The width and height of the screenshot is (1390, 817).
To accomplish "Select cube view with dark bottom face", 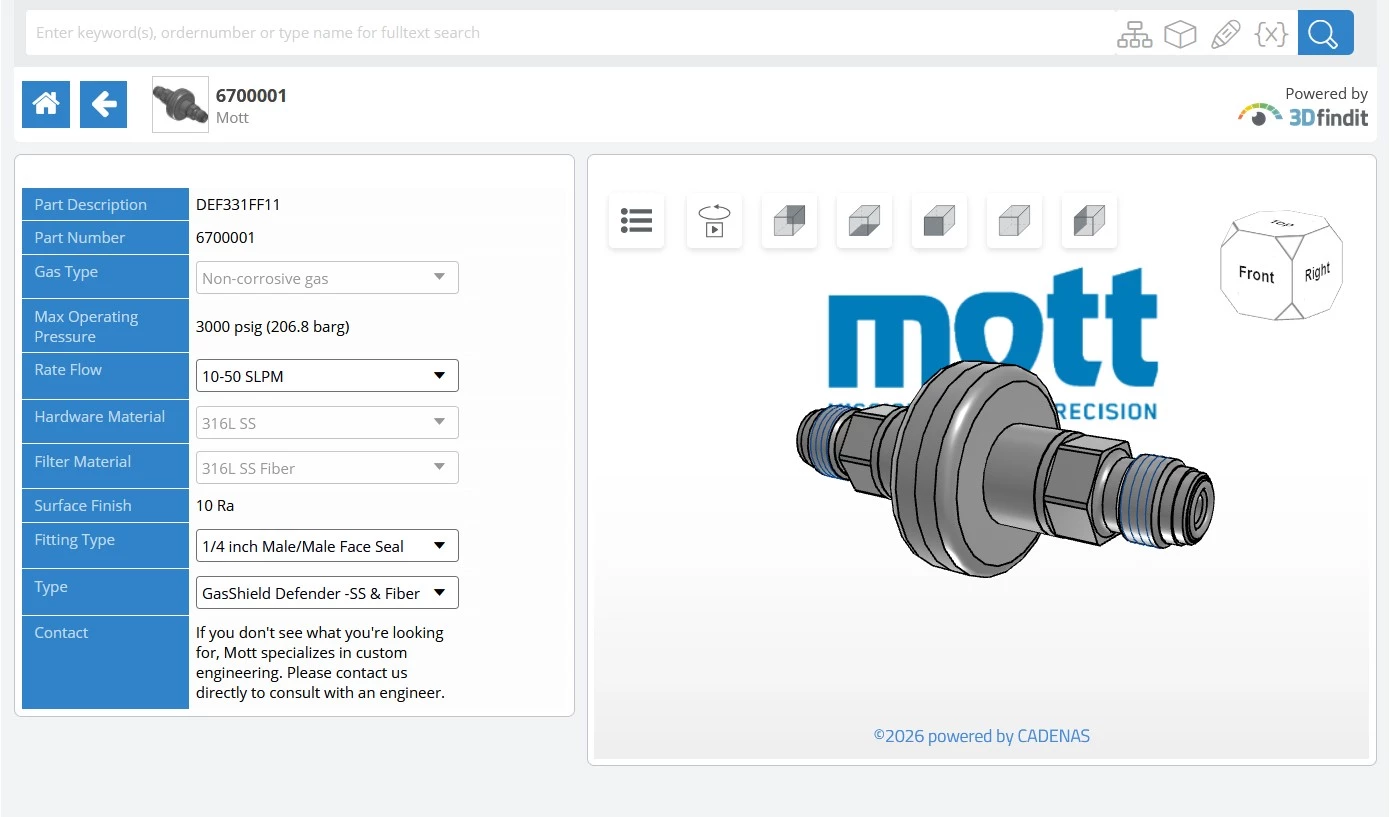I will tap(864, 220).
